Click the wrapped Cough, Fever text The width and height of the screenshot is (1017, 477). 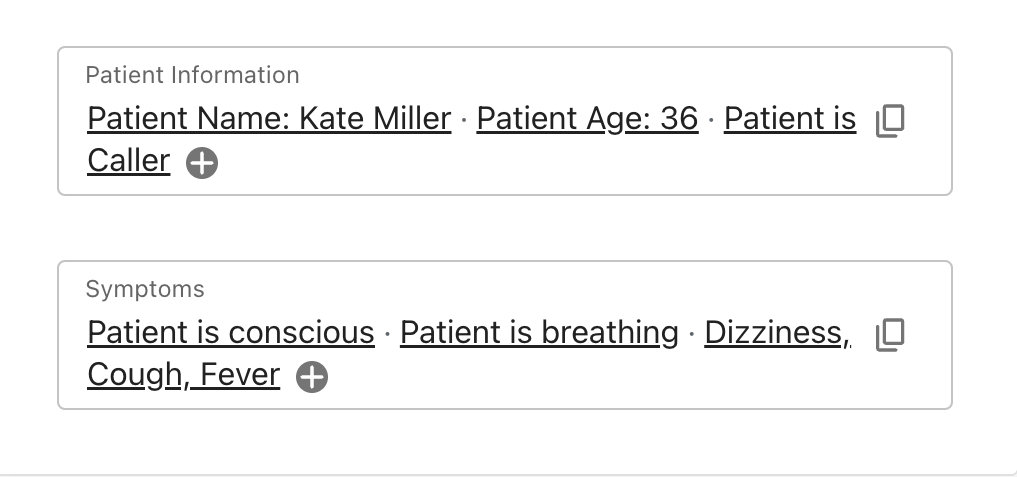184,375
